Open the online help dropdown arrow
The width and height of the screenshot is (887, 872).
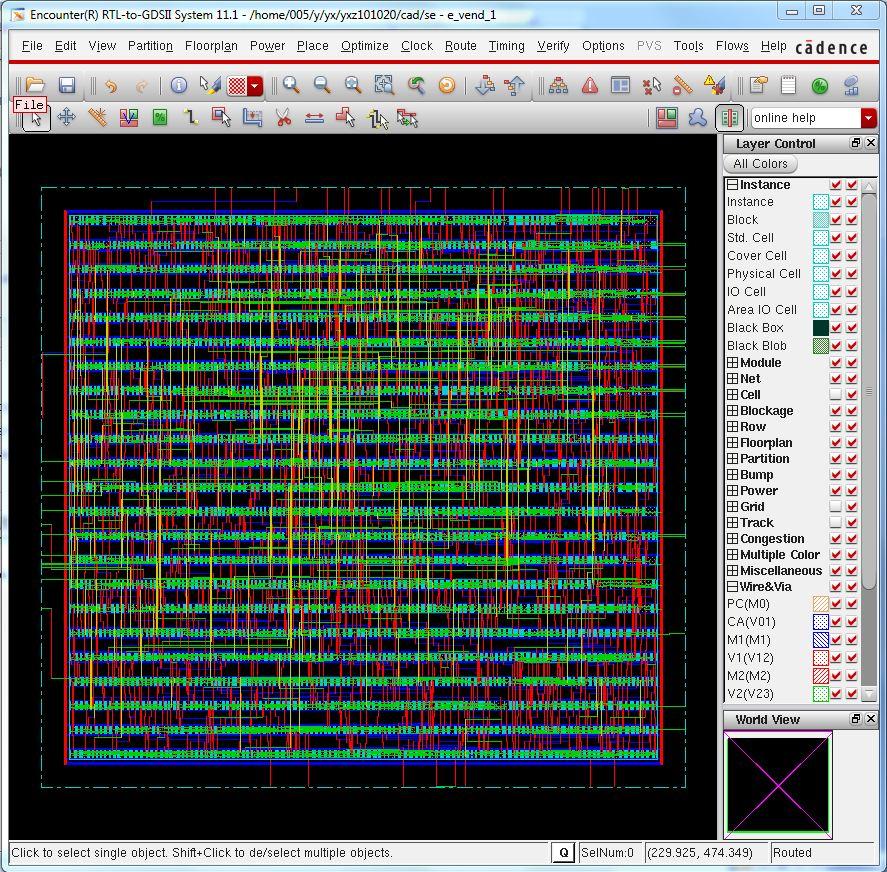click(868, 118)
